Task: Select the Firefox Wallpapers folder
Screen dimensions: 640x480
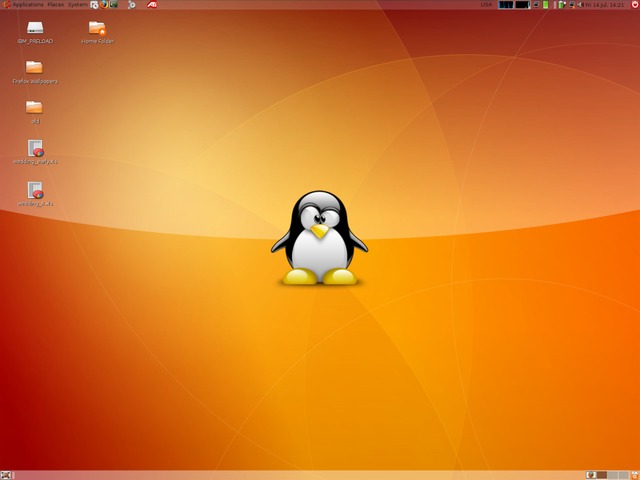Action: click(34, 68)
